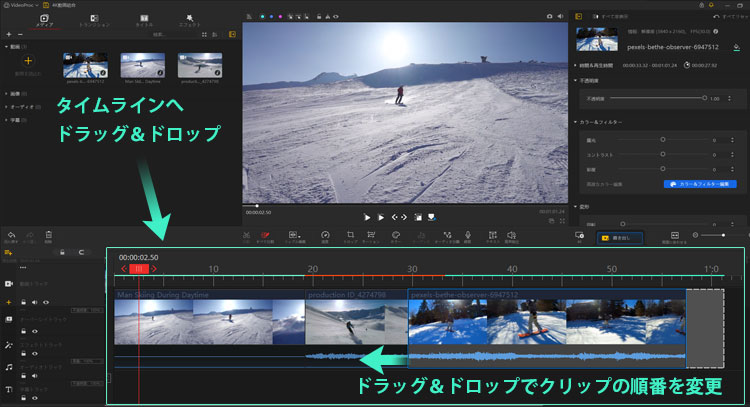Screen dimensions: 750x407
Task: Select the Man Skii... Daytime media thumbnail
Action: point(143,65)
